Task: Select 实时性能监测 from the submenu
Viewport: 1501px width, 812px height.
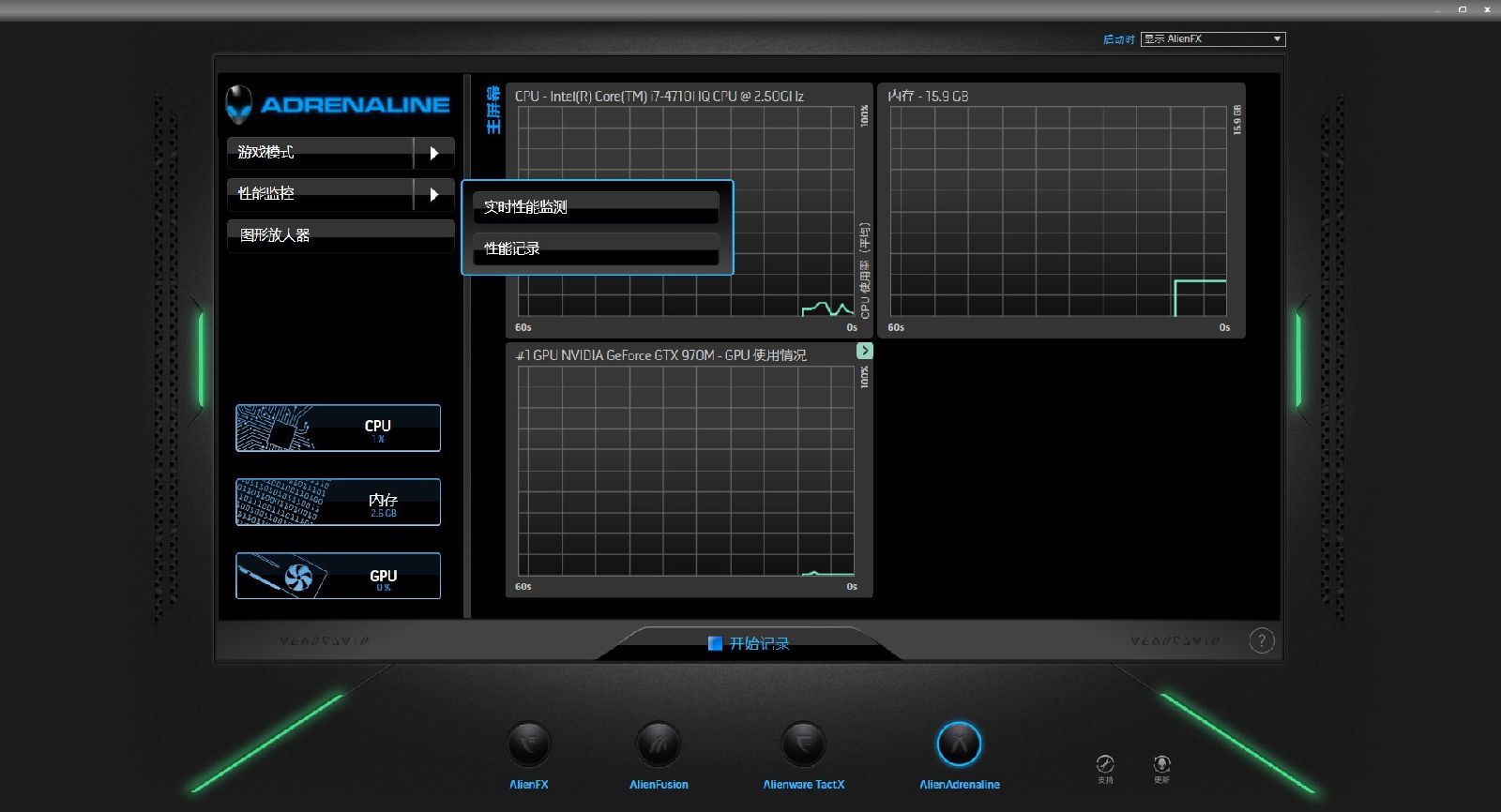Action: click(x=596, y=207)
